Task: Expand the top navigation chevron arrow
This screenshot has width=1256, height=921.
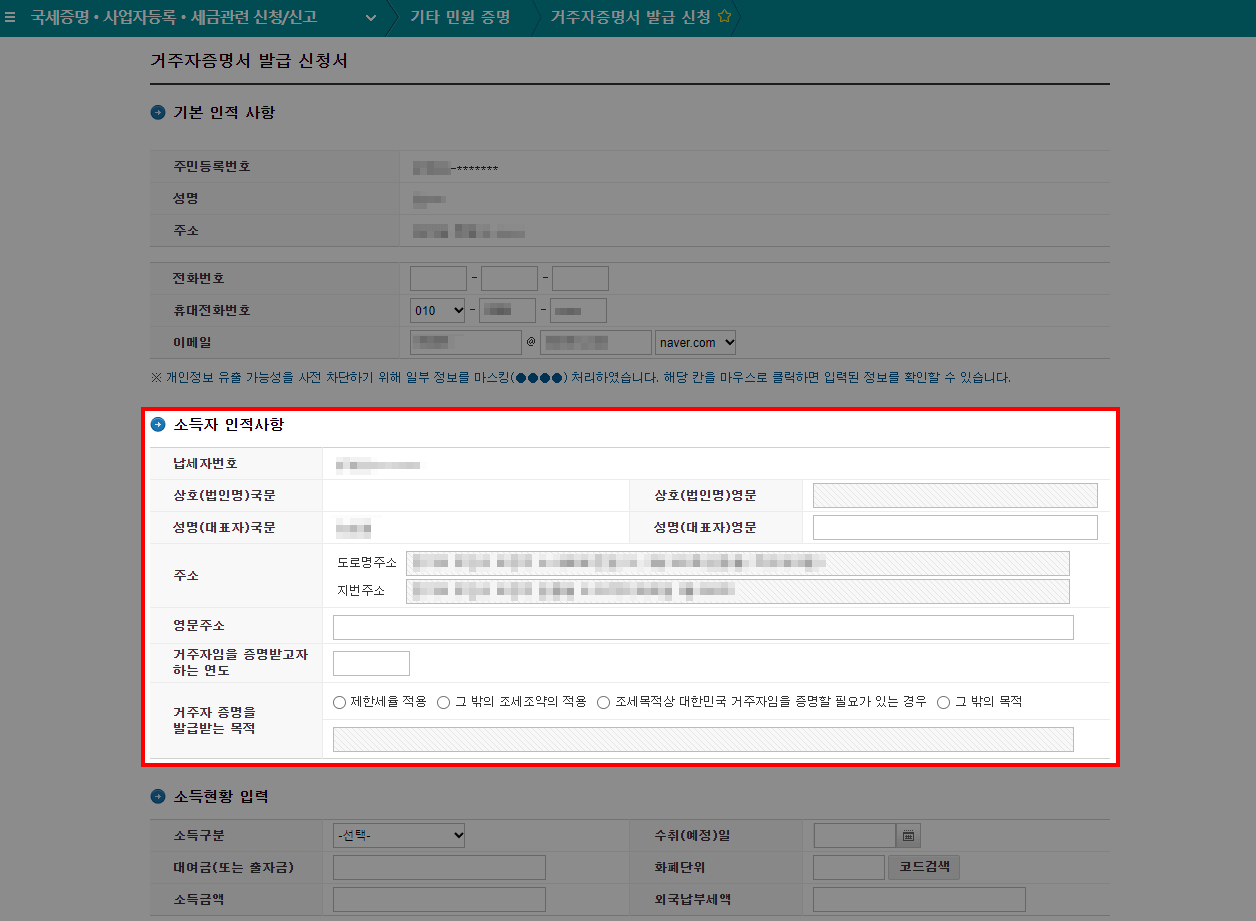Action: pos(369,17)
